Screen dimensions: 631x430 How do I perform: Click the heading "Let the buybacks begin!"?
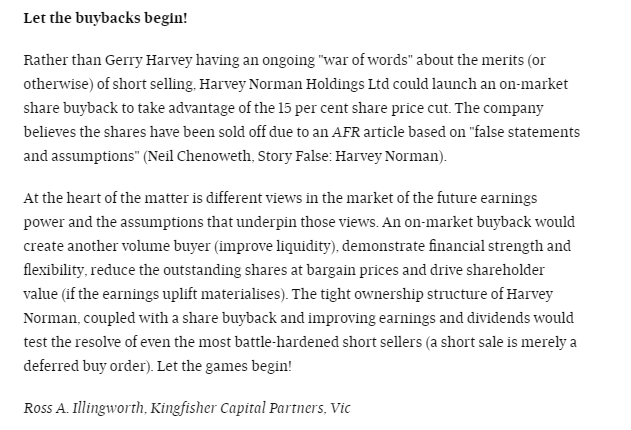[x=105, y=19]
